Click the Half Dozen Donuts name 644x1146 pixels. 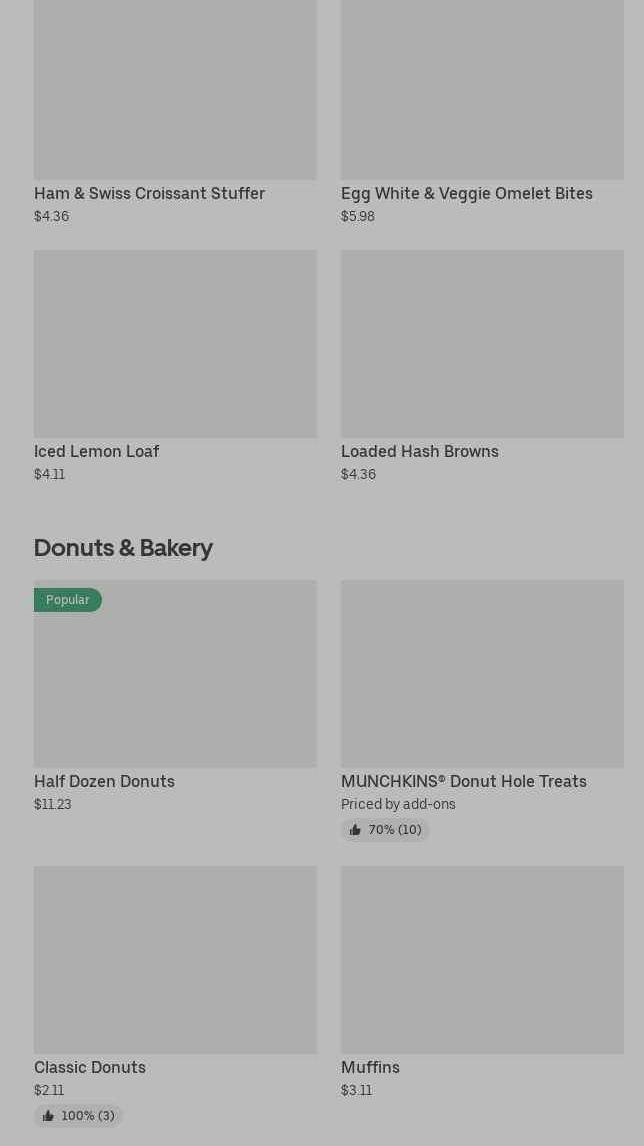point(105,781)
